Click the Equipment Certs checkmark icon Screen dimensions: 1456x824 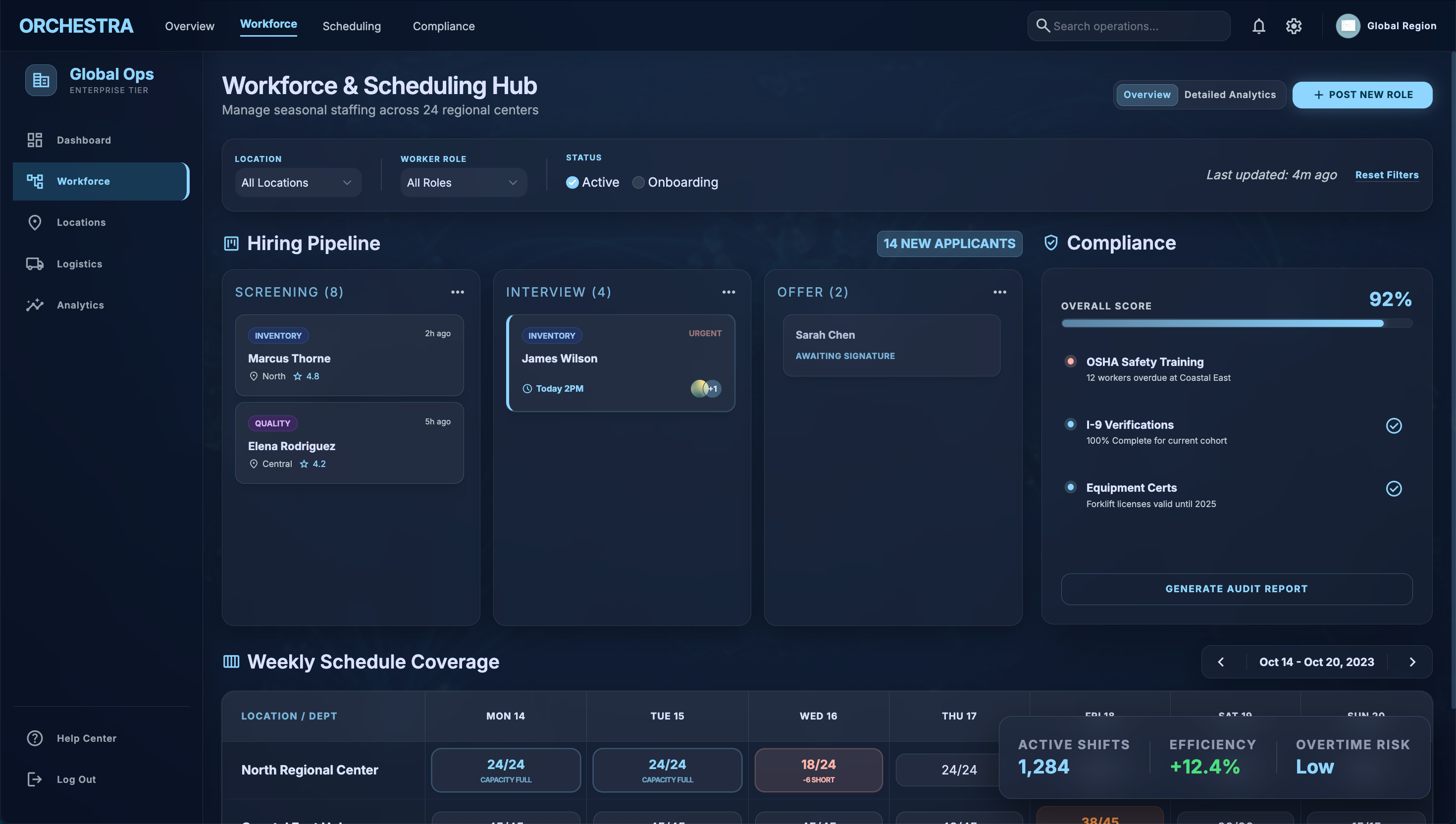coord(1393,488)
